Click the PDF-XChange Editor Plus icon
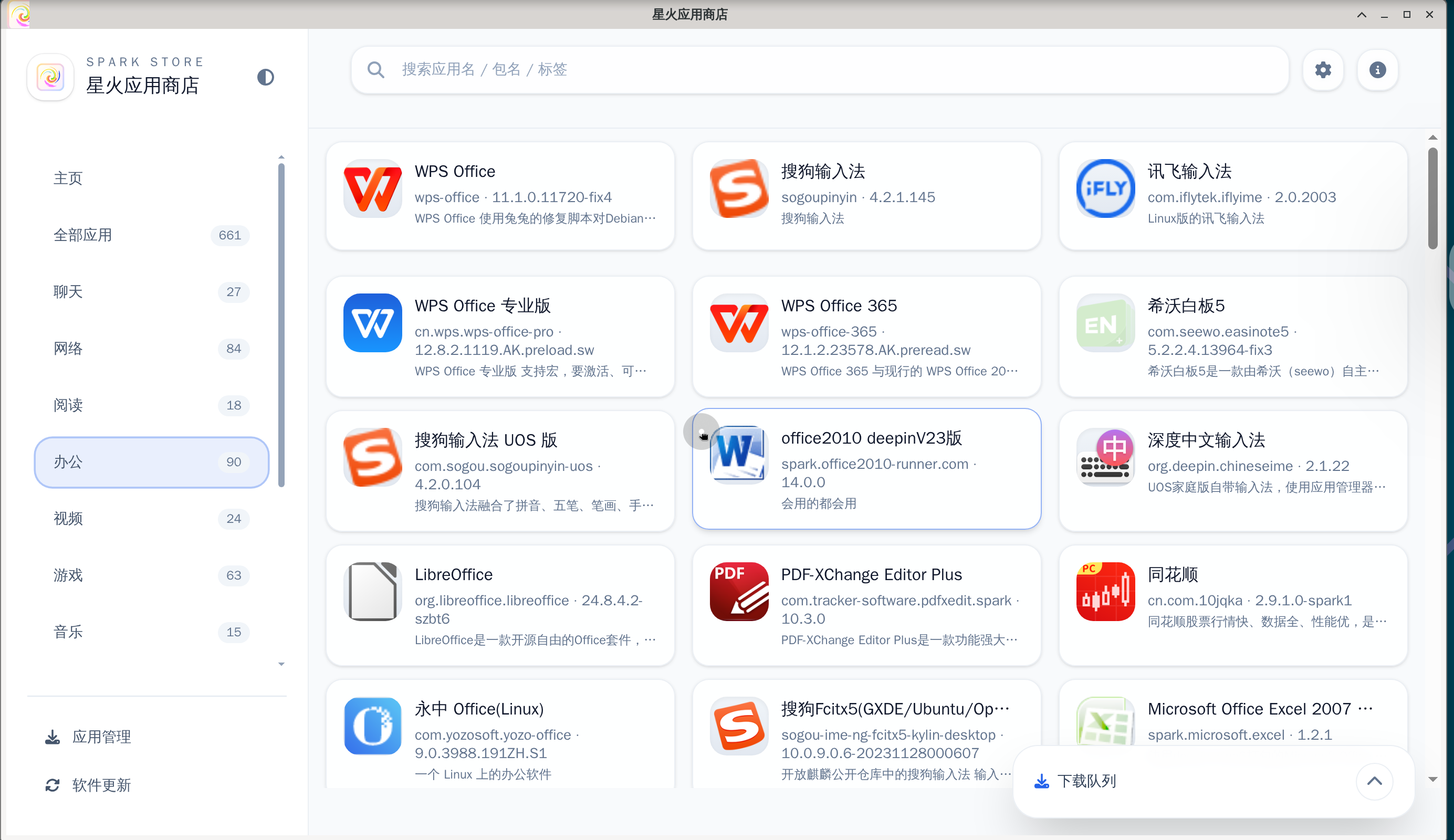 (738, 591)
